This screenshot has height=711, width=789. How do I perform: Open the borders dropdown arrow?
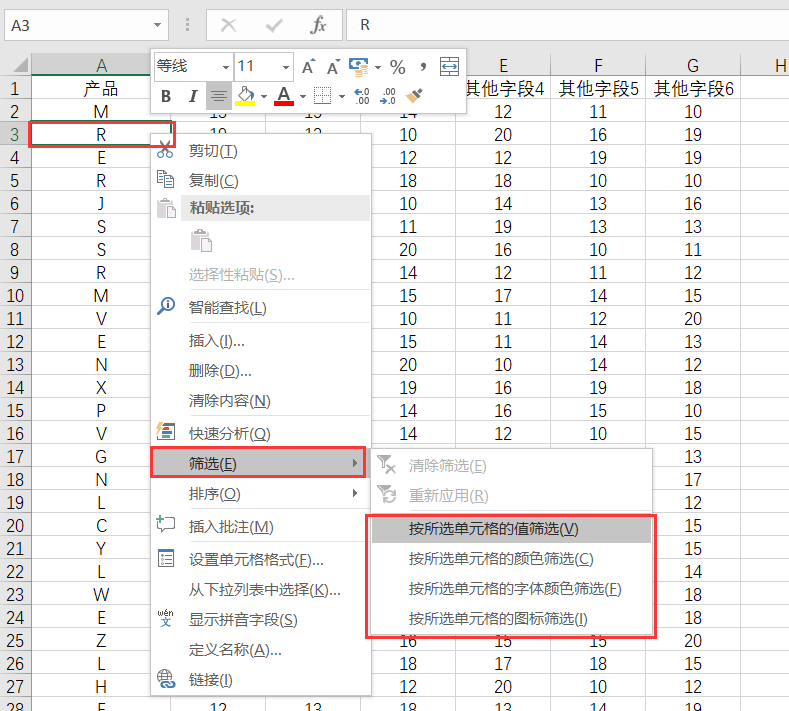click(x=342, y=96)
